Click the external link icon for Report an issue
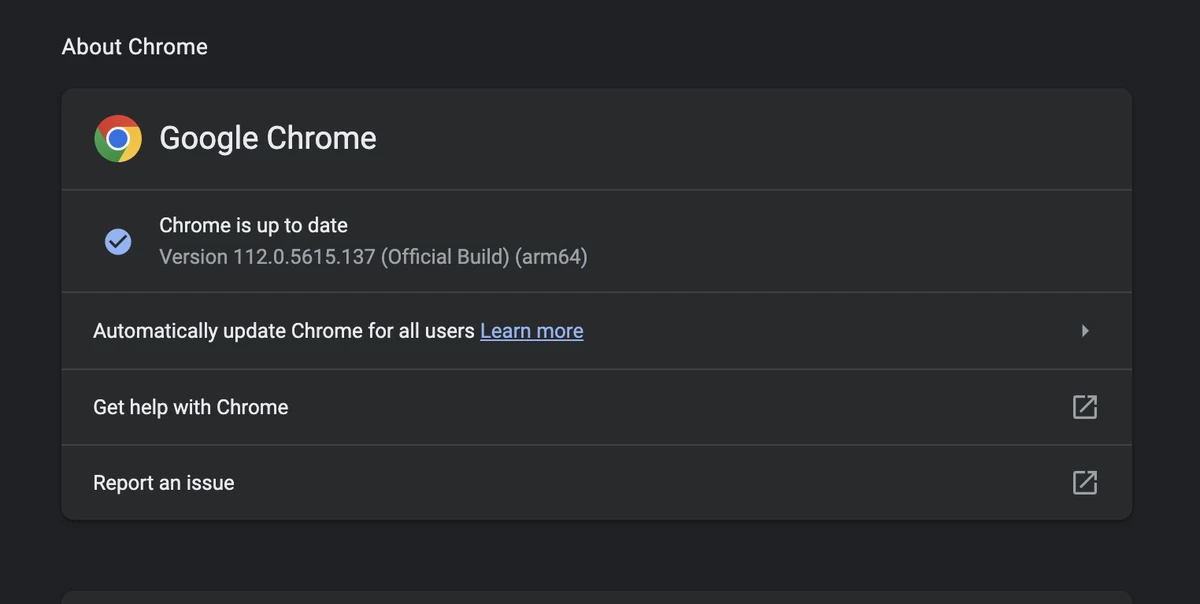This screenshot has width=1200, height=604. coord(1084,483)
